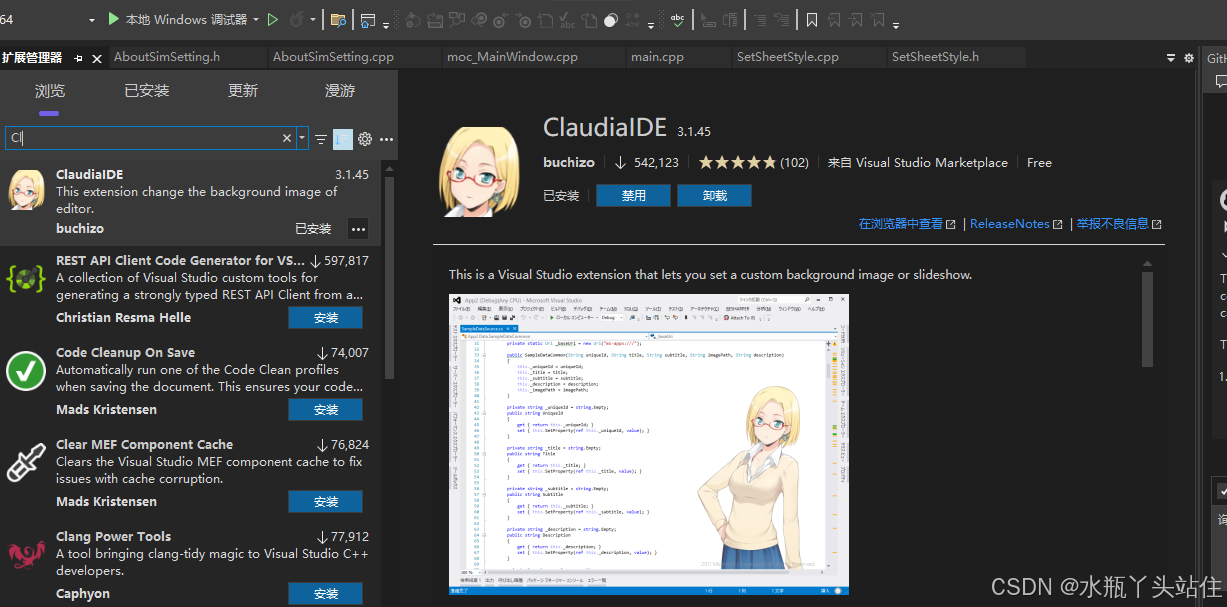Image resolution: width=1227 pixels, height=607 pixels.
Task: Open the hot reload flame dropdown arrow
Action: 313,20
